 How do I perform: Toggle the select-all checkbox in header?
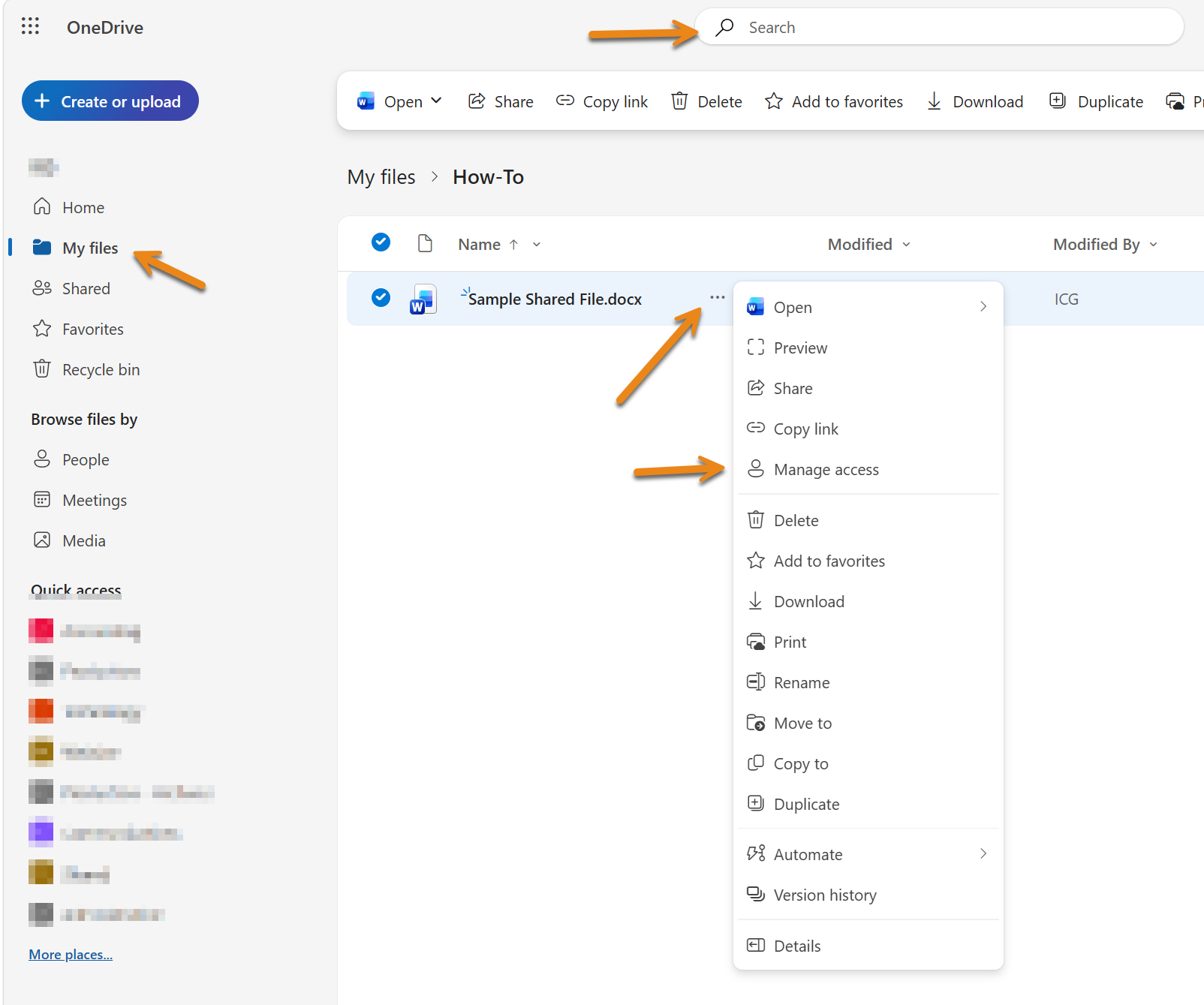click(381, 242)
